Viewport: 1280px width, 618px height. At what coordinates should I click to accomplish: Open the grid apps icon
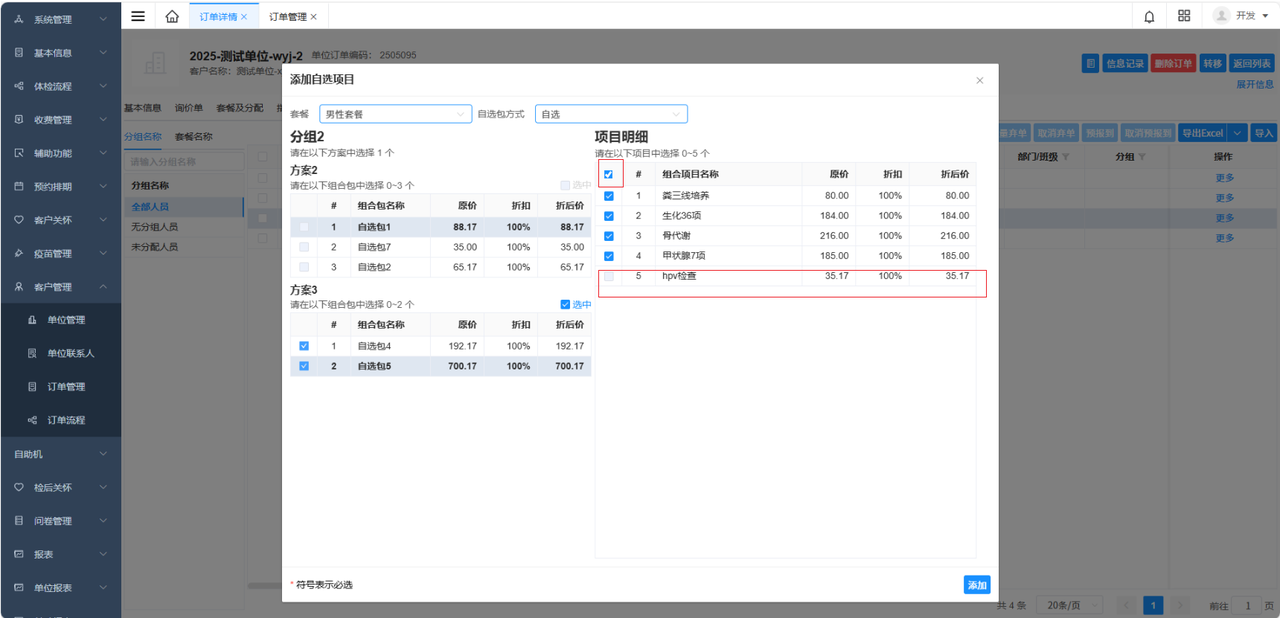(1184, 16)
